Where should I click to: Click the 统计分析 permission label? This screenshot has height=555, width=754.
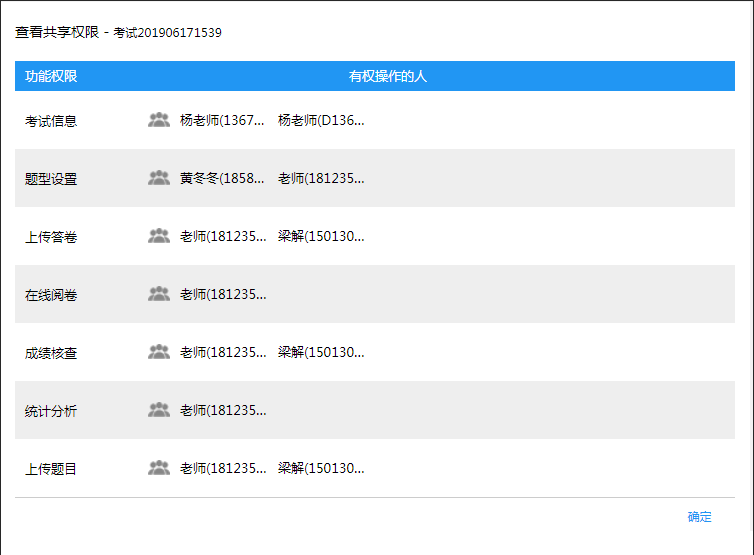pos(51,411)
